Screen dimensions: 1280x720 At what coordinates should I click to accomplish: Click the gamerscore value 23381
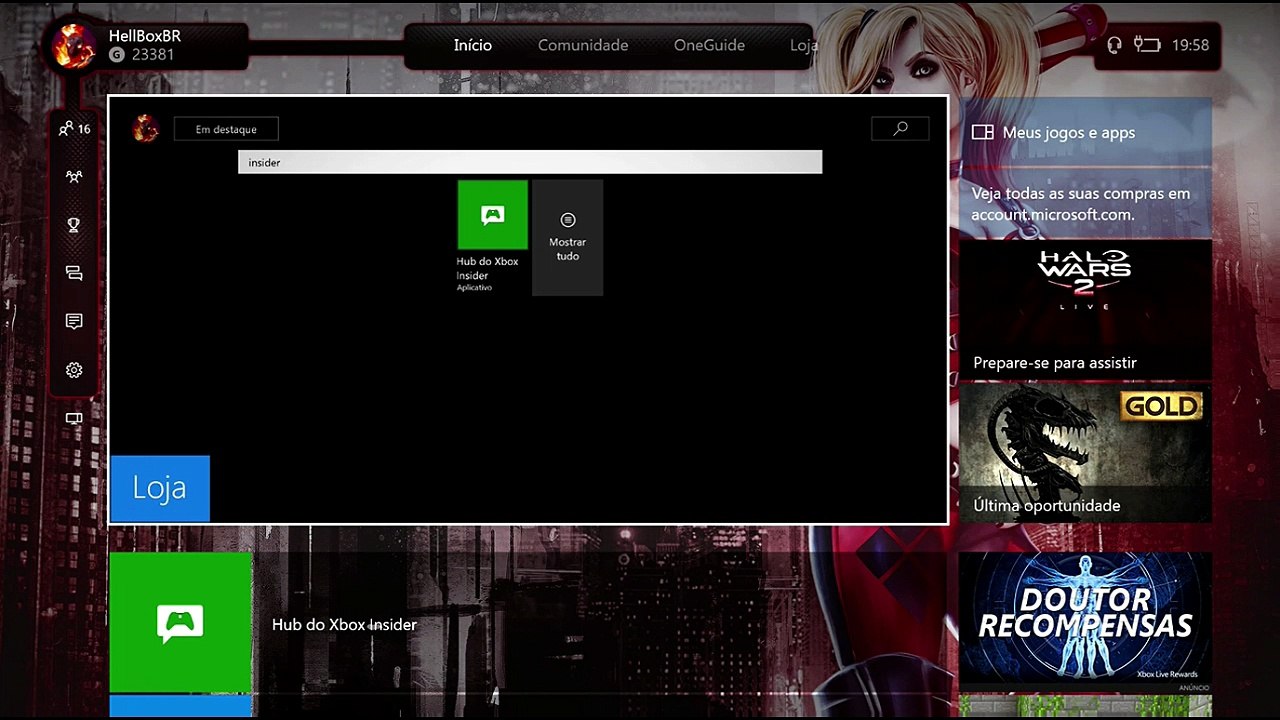pyautogui.click(x=153, y=55)
